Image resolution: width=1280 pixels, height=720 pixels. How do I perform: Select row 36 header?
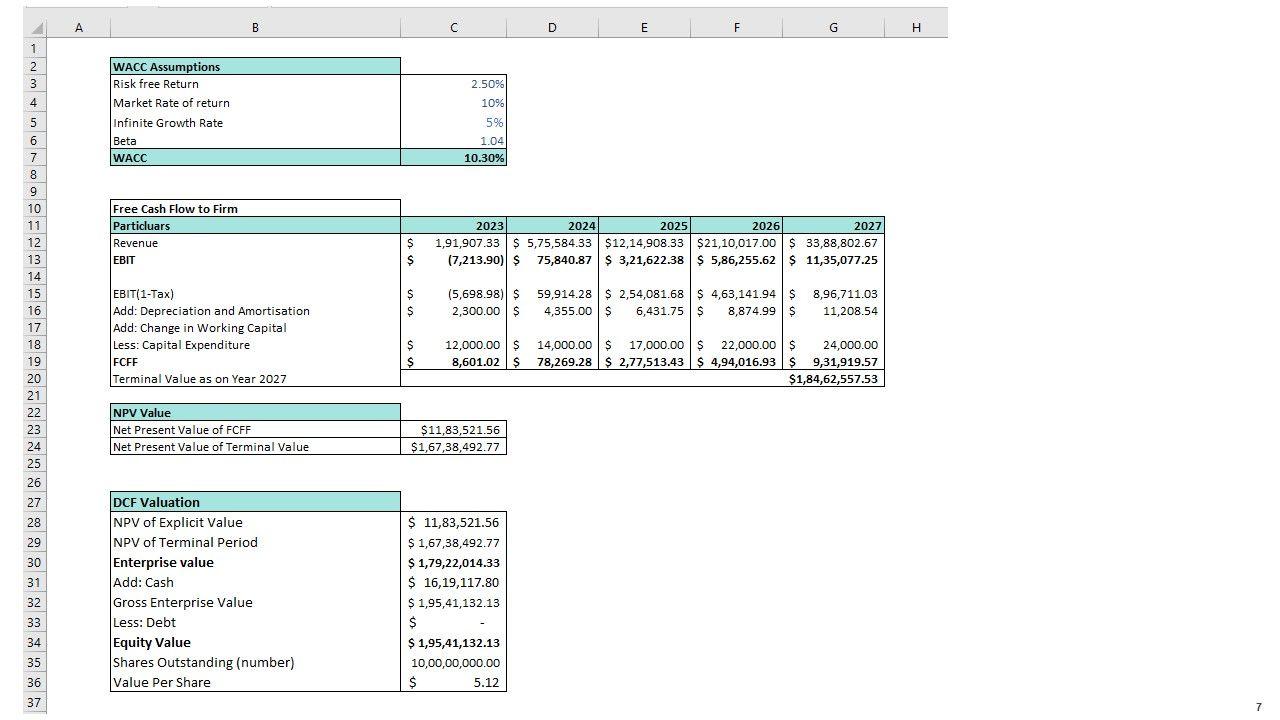34,683
